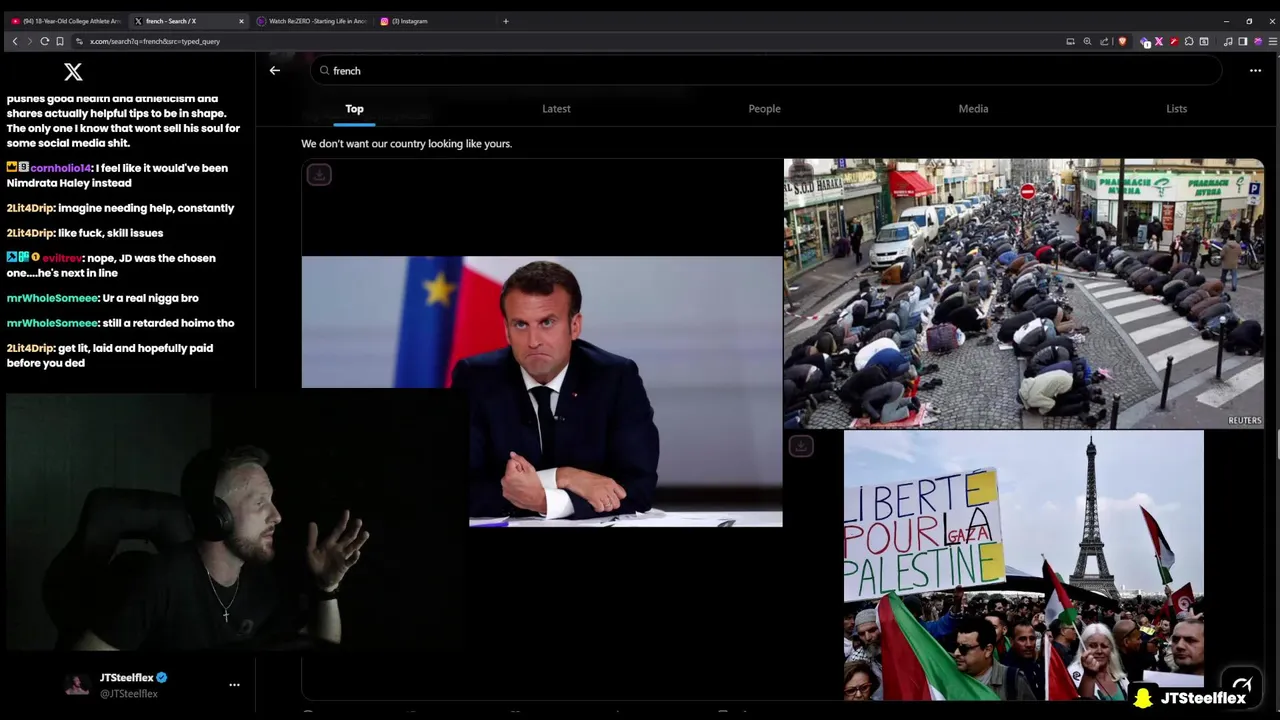Screen dimensions: 1280x720
Task: Open the browser hamburger main menu
Action: [x=1272, y=41]
